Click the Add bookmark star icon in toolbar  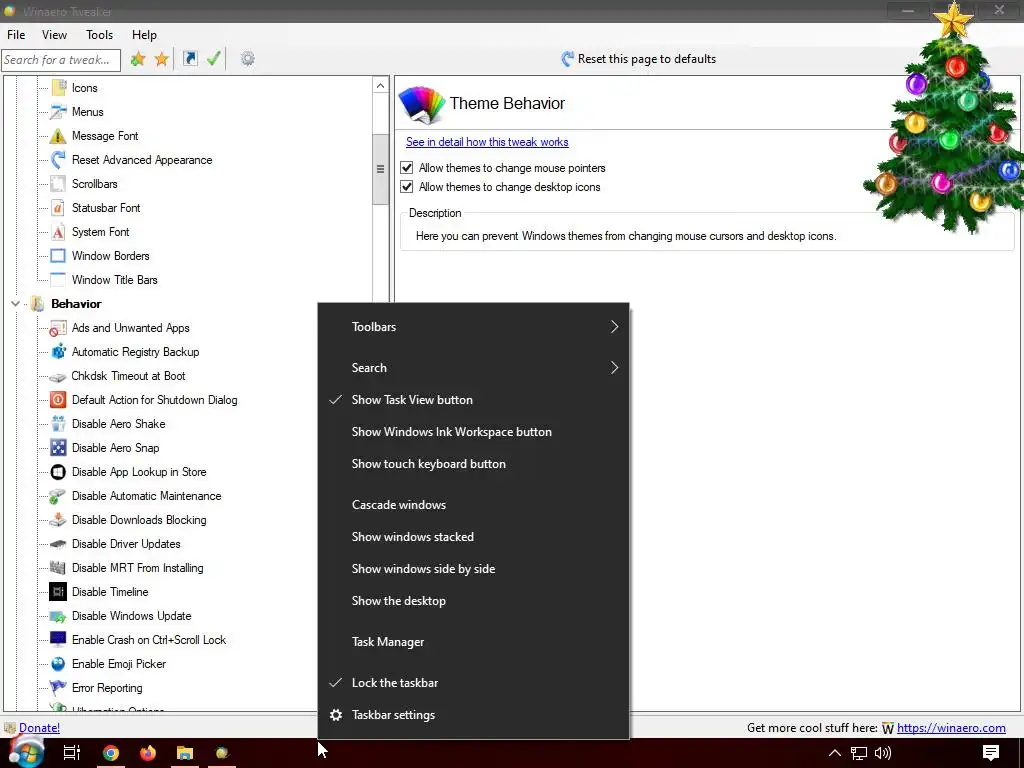pyautogui.click(x=138, y=59)
